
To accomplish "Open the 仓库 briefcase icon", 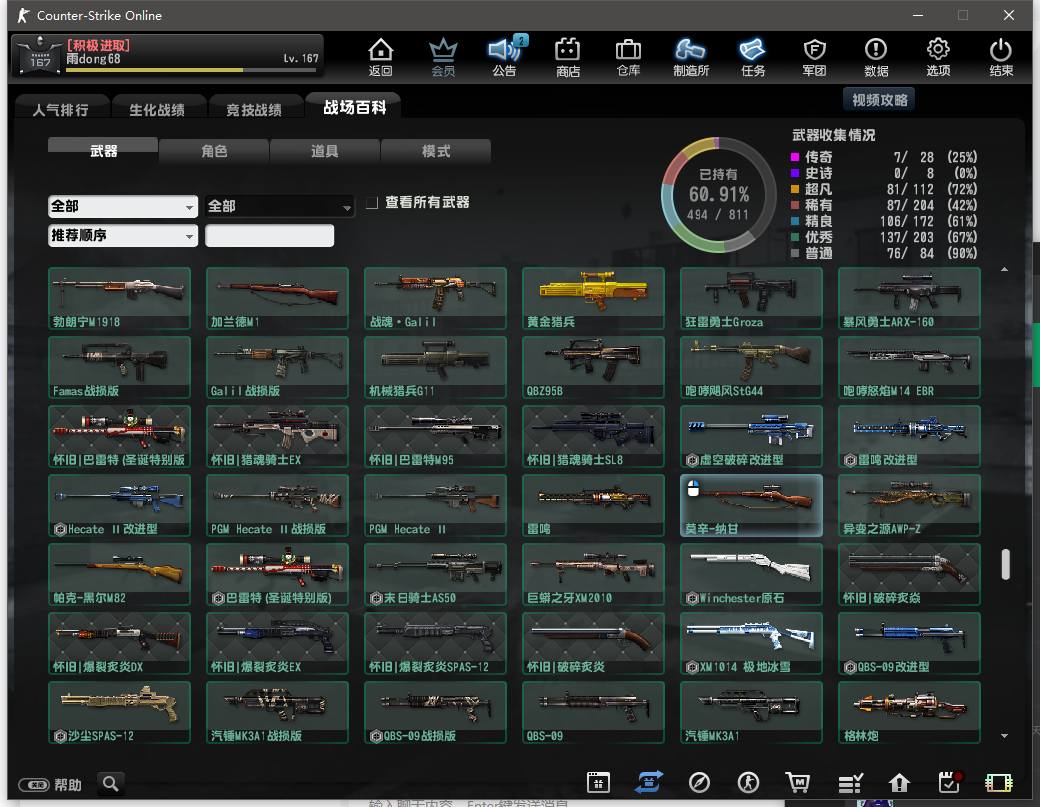I will coord(628,57).
